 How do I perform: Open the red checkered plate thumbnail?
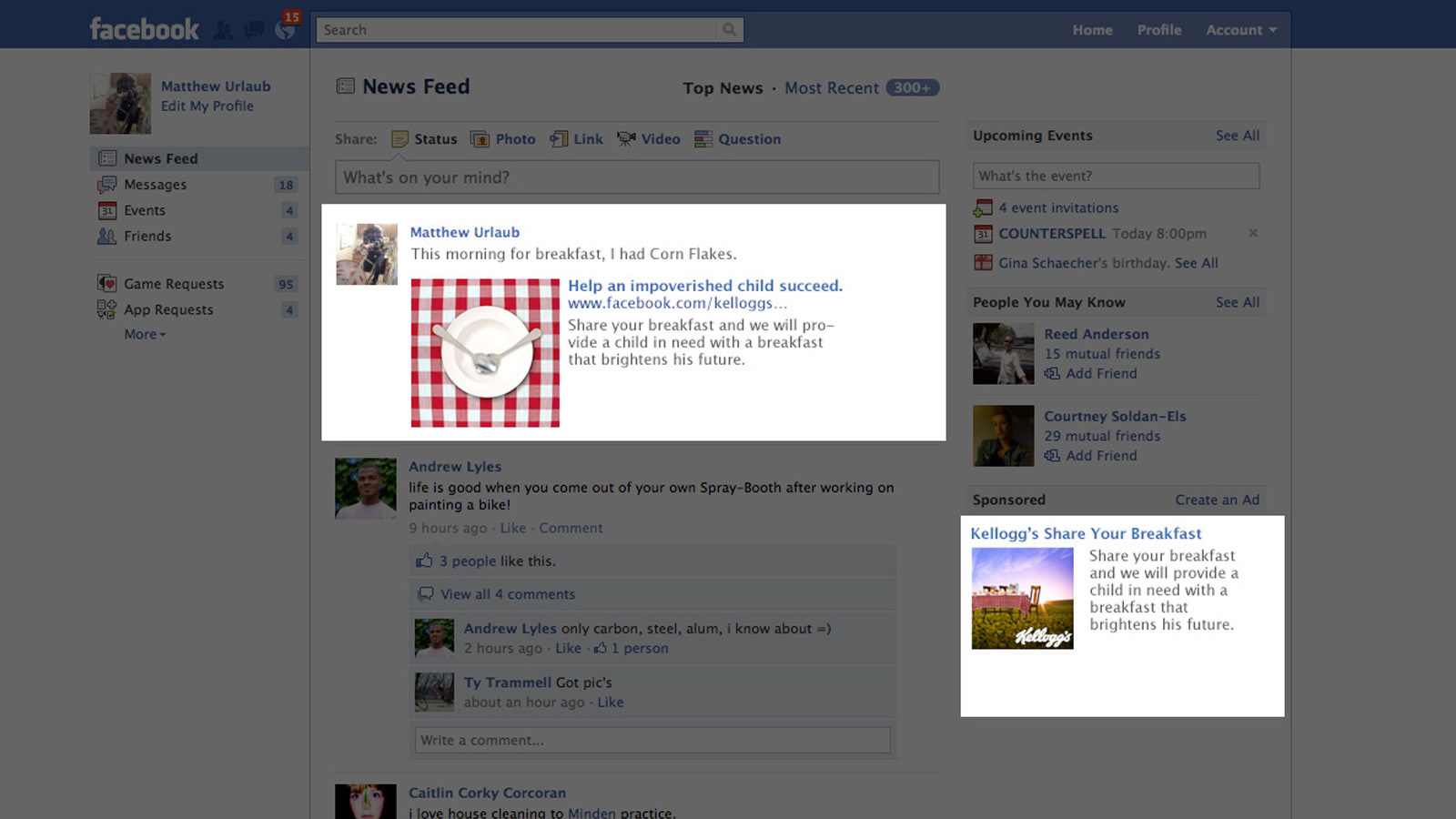click(485, 353)
